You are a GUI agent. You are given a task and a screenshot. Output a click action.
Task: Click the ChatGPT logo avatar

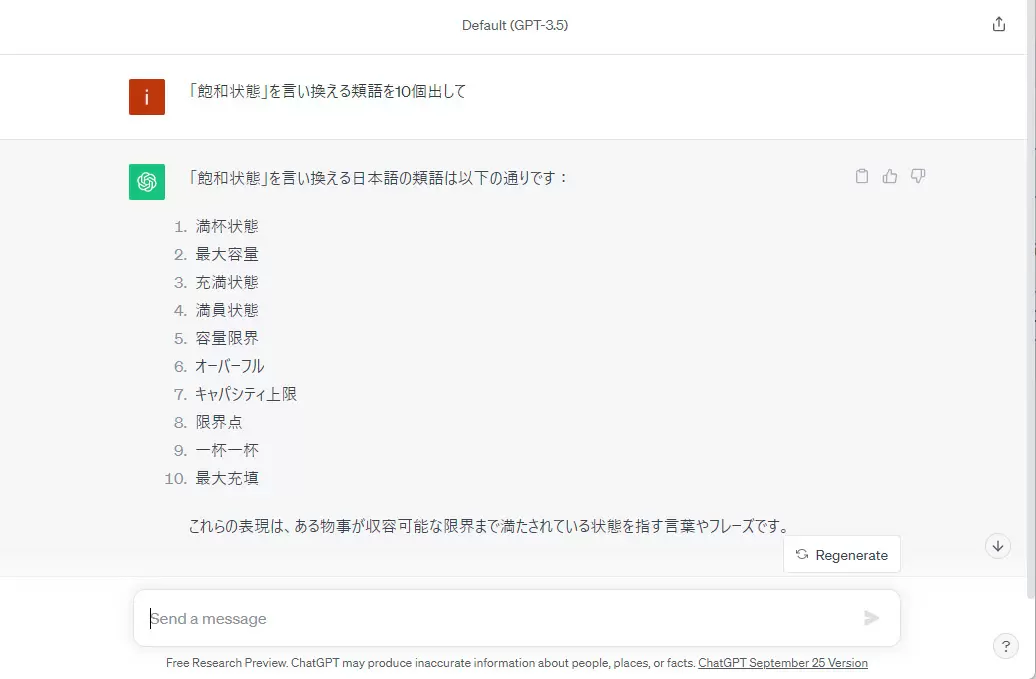(147, 182)
